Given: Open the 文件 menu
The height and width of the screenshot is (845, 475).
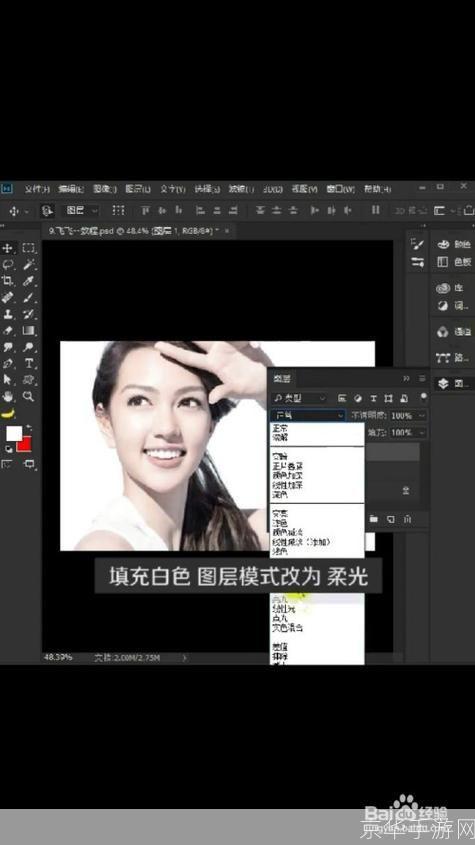Looking at the screenshot, I should tap(37, 189).
